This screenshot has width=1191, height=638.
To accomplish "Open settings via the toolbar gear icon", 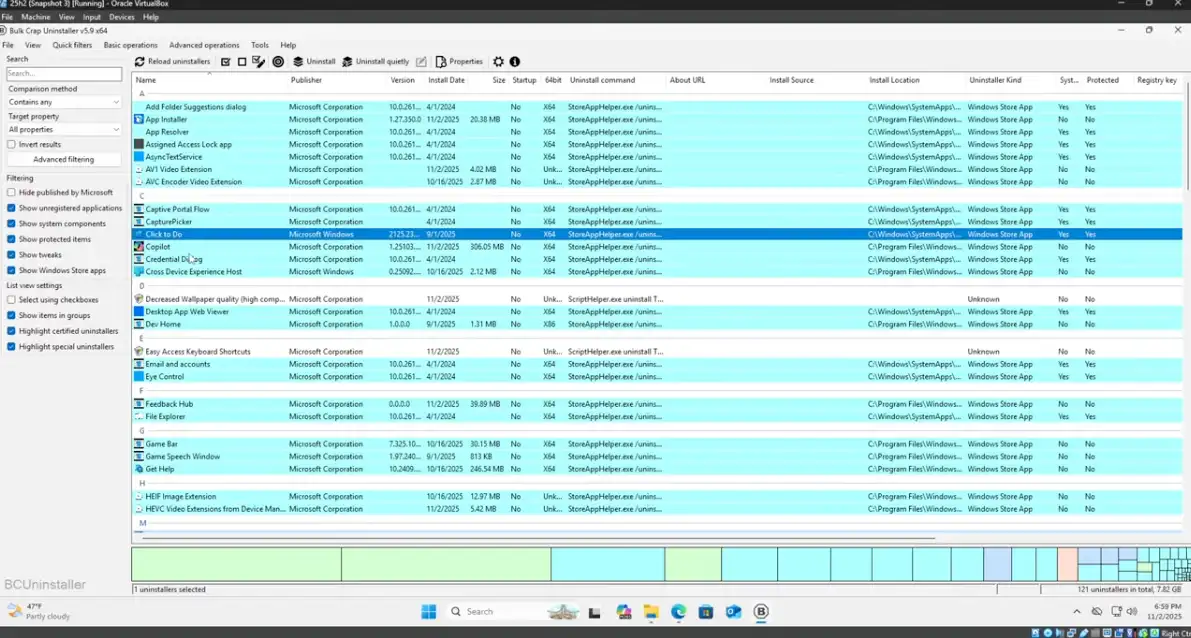I will tap(498, 62).
